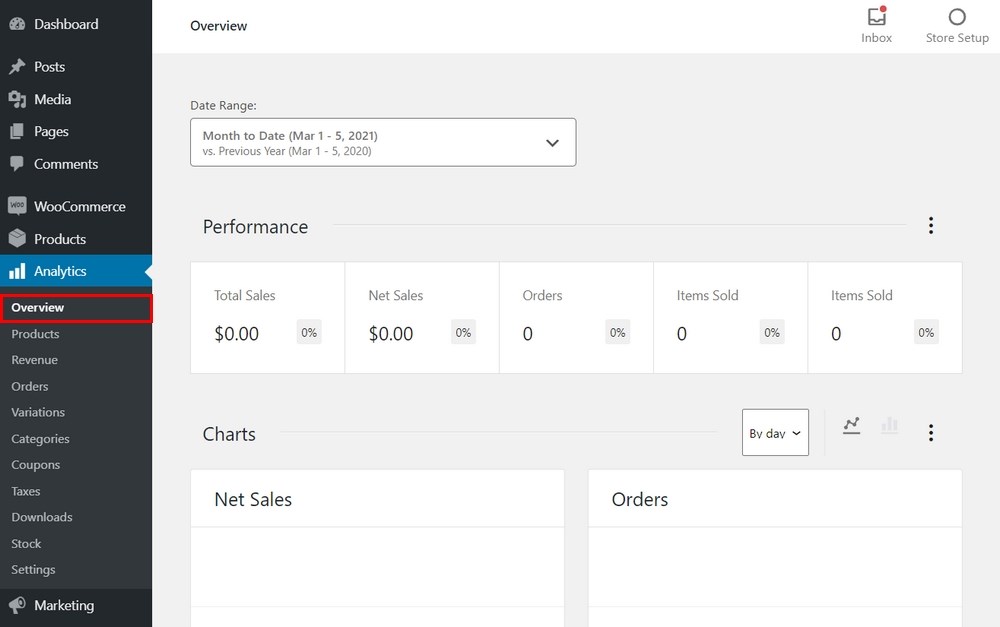Image resolution: width=1000 pixels, height=627 pixels.
Task: Open Dashboard menu item
Action: (76, 24)
